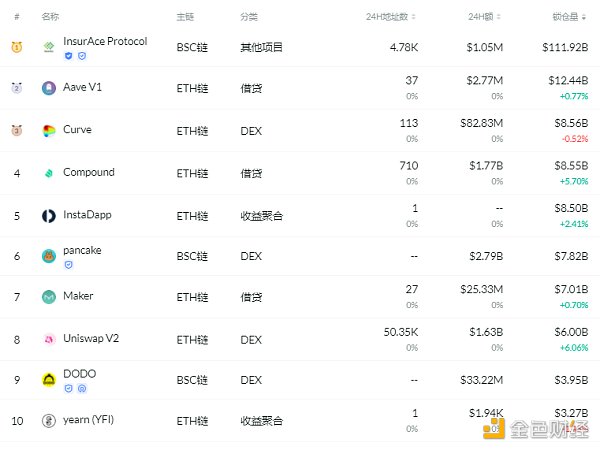The height and width of the screenshot is (450, 600).
Task: Click the yearn (YFI) logo icon
Action: click(48, 421)
